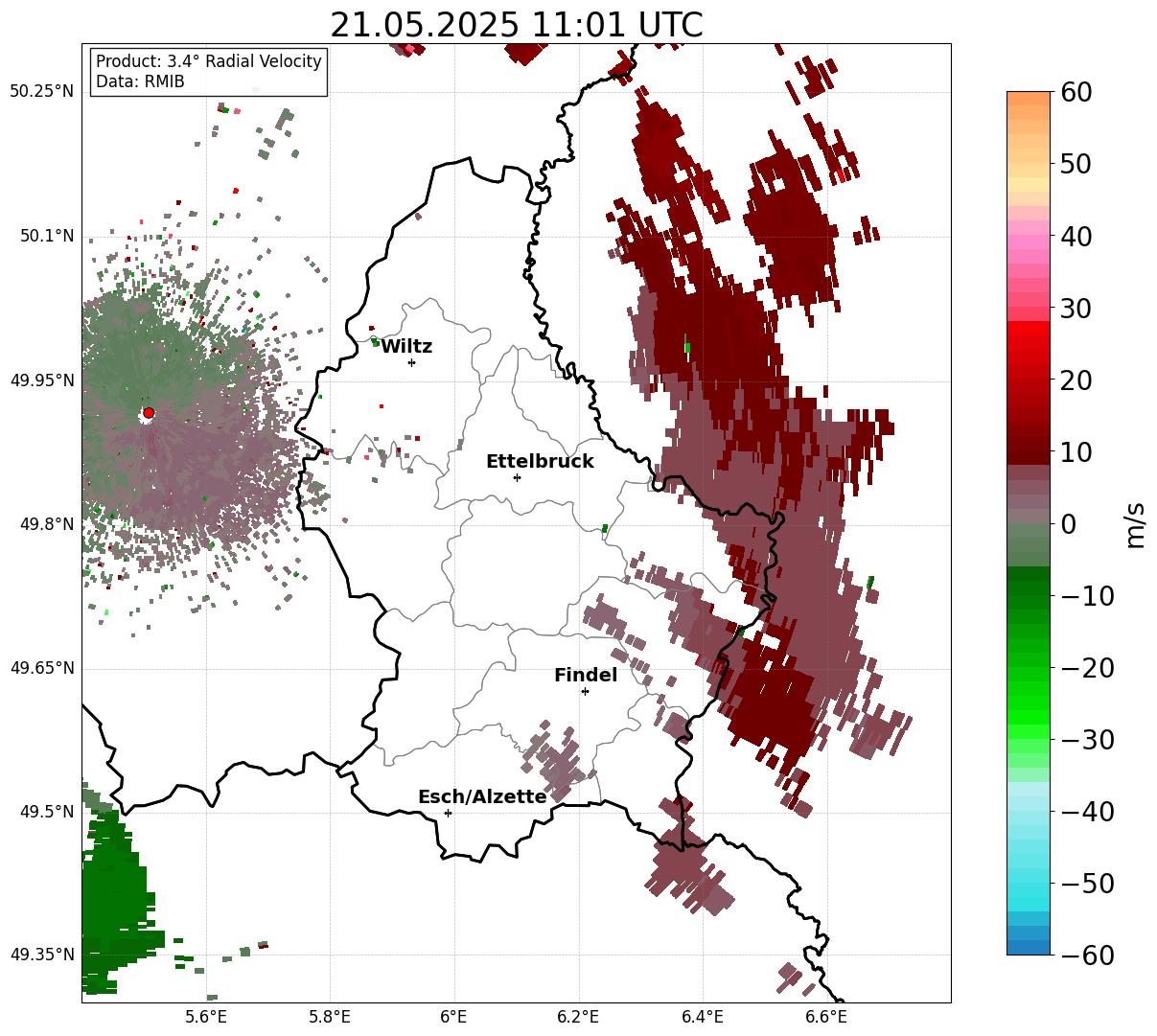The height and width of the screenshot is (1036, 1157).
Task: Click the 50.1°N latitude label
Action: pyautogui.click(x=46, y=237)
